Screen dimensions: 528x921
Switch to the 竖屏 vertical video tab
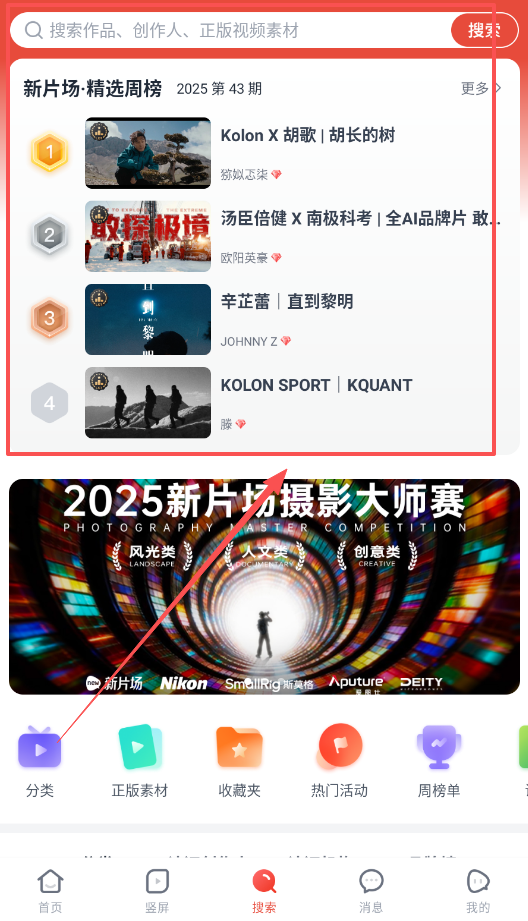157,890
